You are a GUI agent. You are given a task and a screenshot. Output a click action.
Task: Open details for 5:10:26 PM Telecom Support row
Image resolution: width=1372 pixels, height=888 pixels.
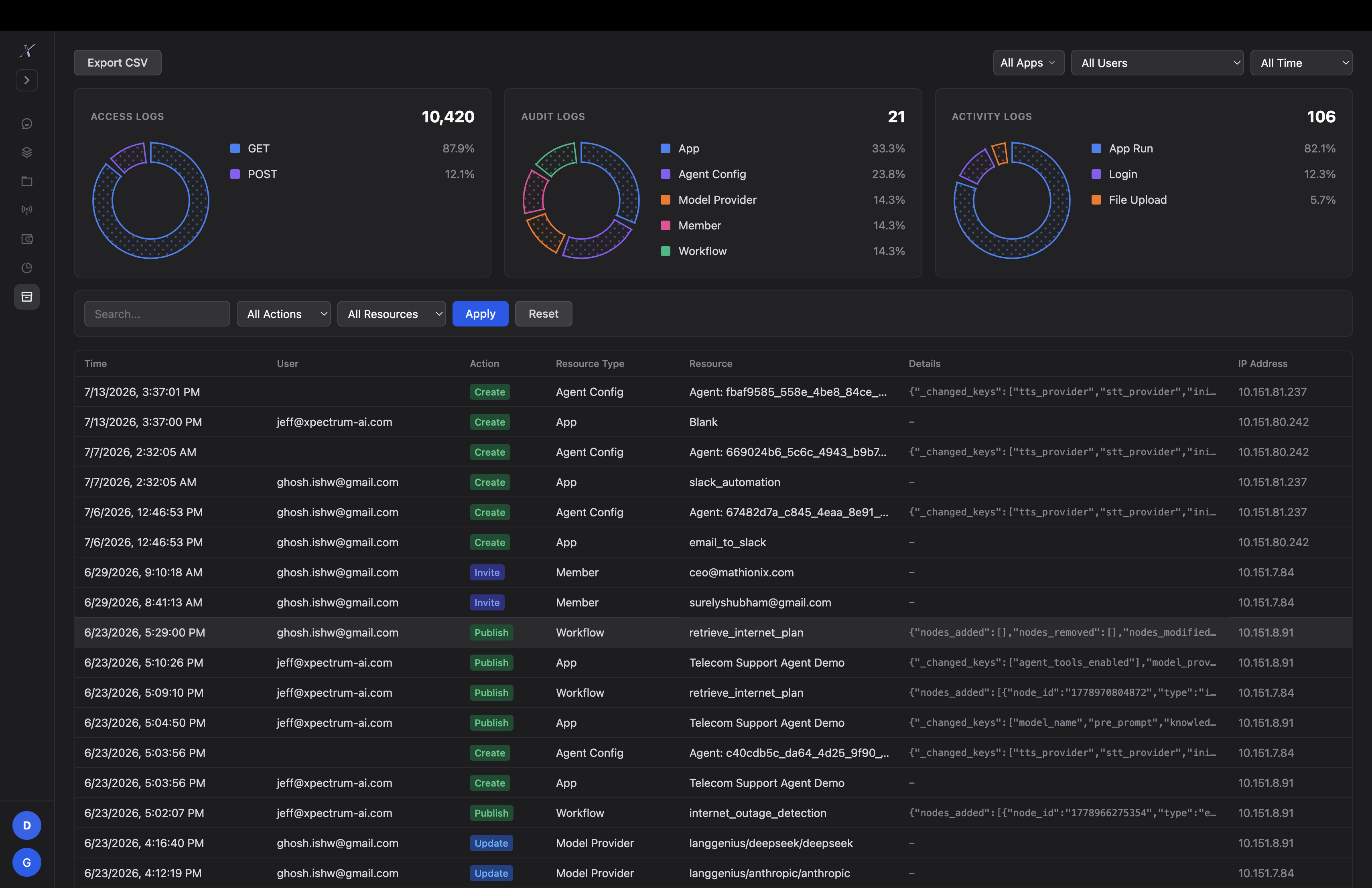click(x=1062, y=663)
